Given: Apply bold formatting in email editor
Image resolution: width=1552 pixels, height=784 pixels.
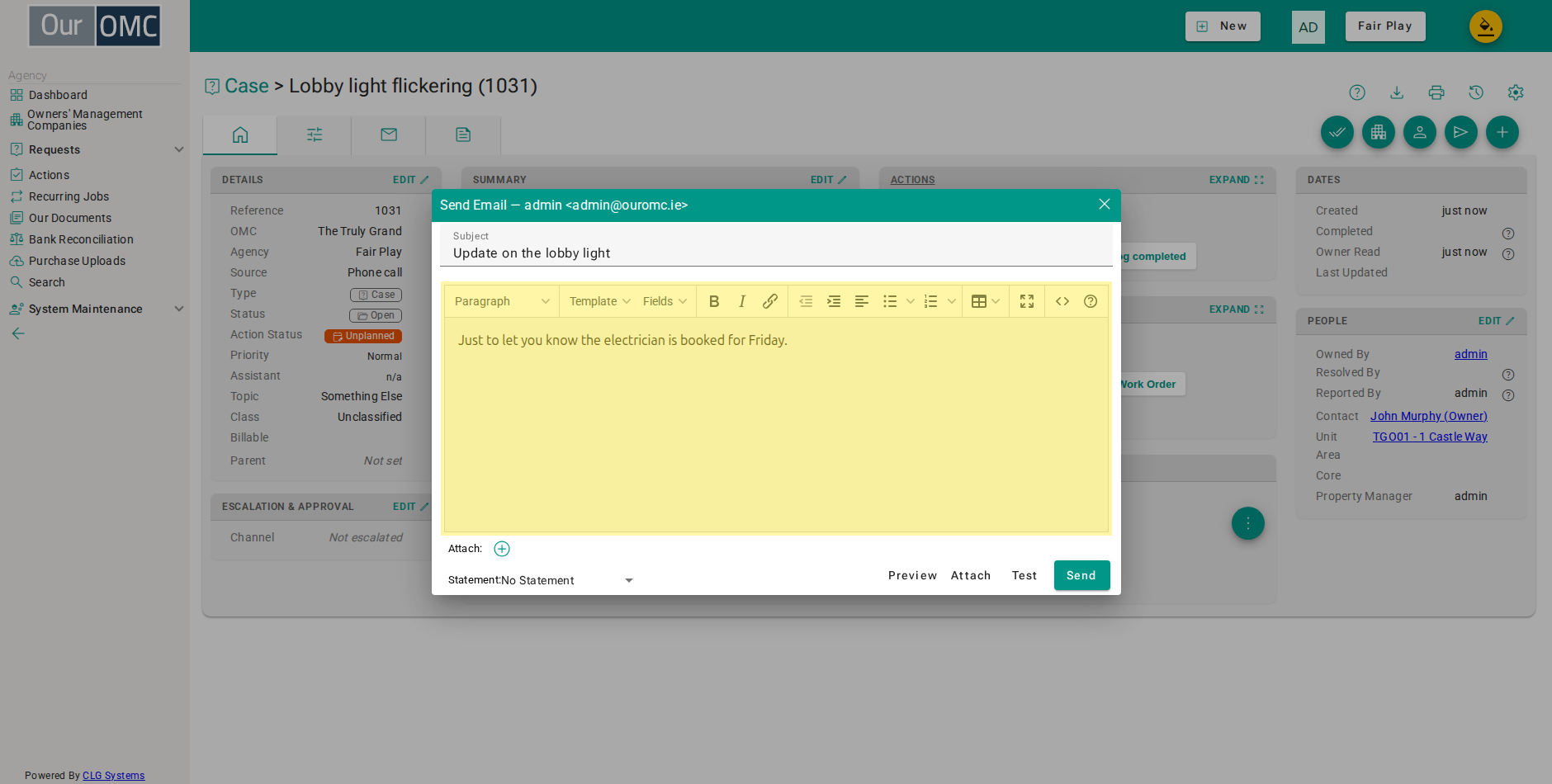Looking at the screenshot, I should (714, 301).
